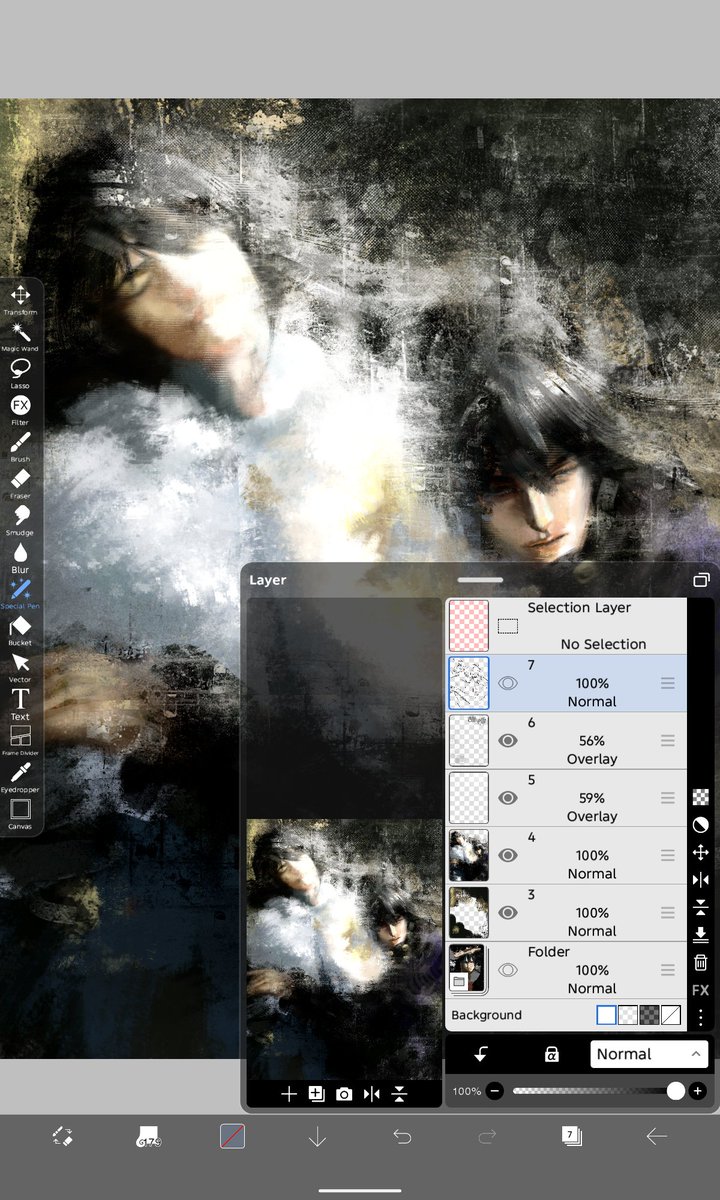This screenshot has height=1200, width=720.
Task: Click the layer 4 thumbnail
Action: coord(468,855)
